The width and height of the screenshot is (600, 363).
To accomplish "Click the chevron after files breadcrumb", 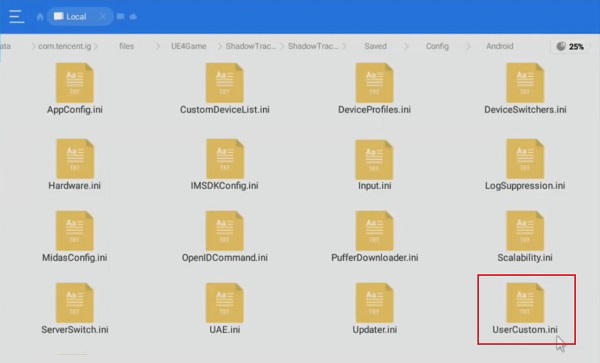I will pos(157,46).
